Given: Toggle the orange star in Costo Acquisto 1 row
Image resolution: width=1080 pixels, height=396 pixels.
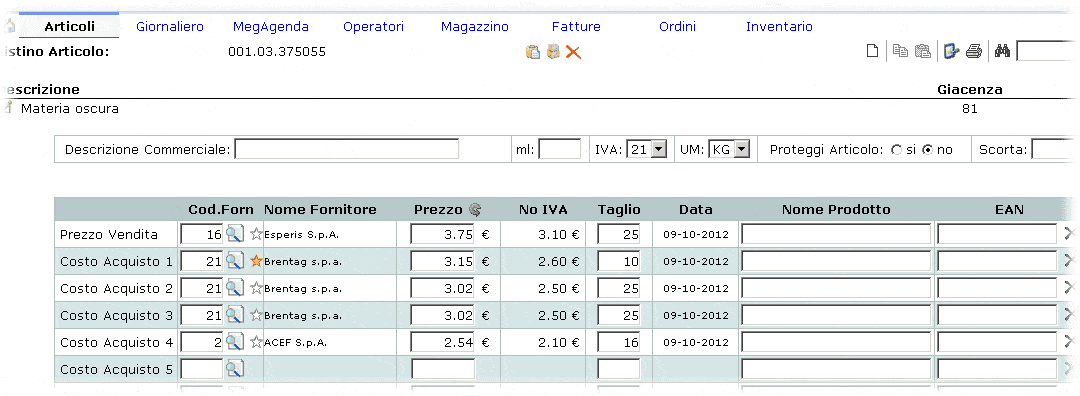Looking at the screenshot, I should (x=256, y=261).
